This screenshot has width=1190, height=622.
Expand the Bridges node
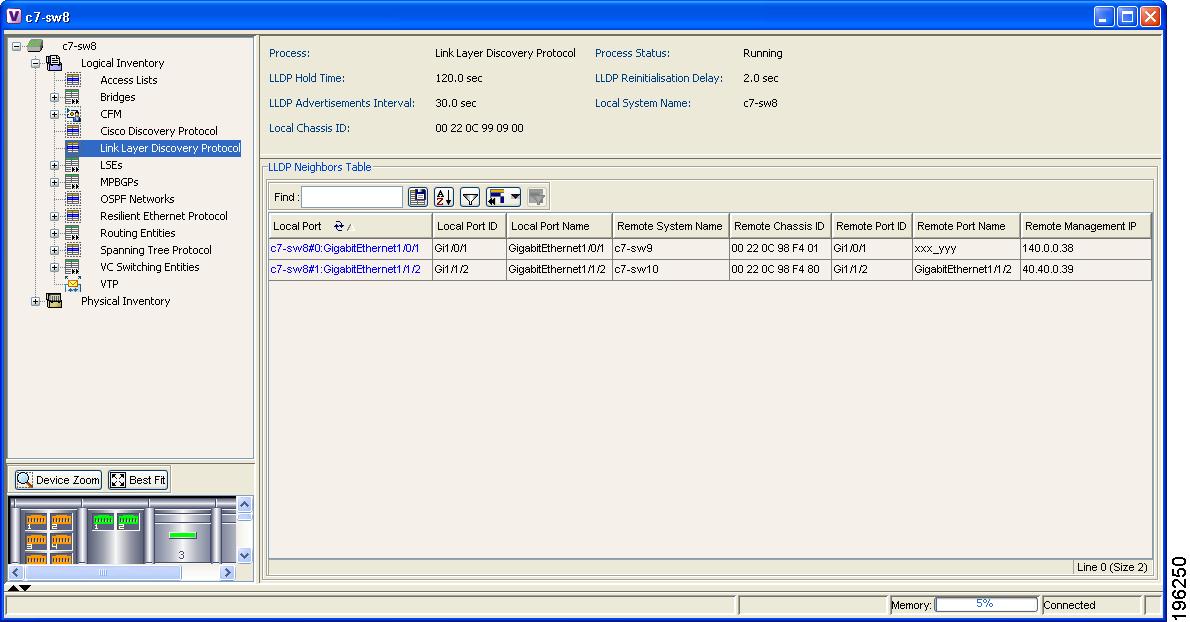point(55,97)
